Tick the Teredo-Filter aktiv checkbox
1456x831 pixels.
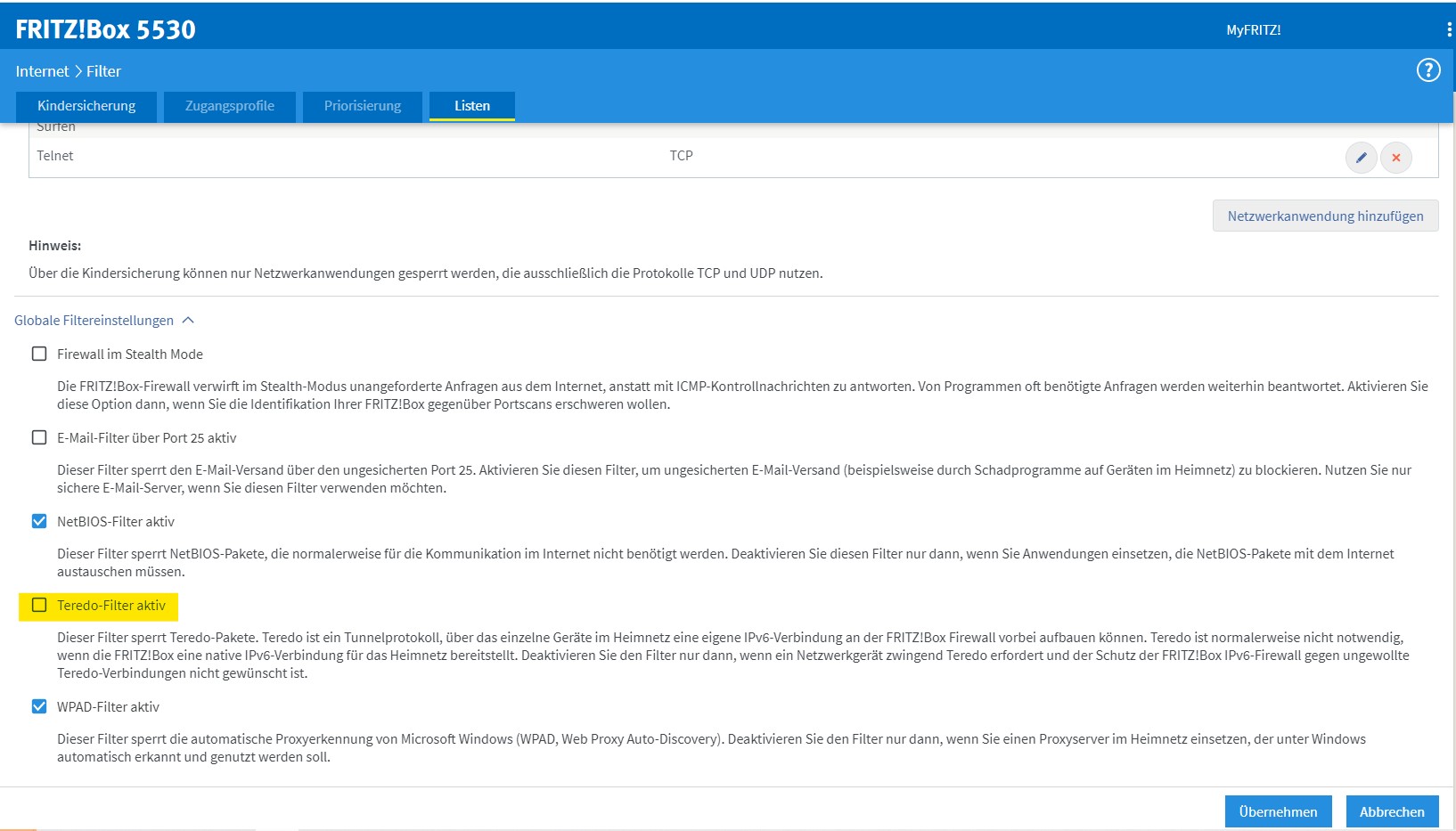pyautogui.click(x=39, y=605)
